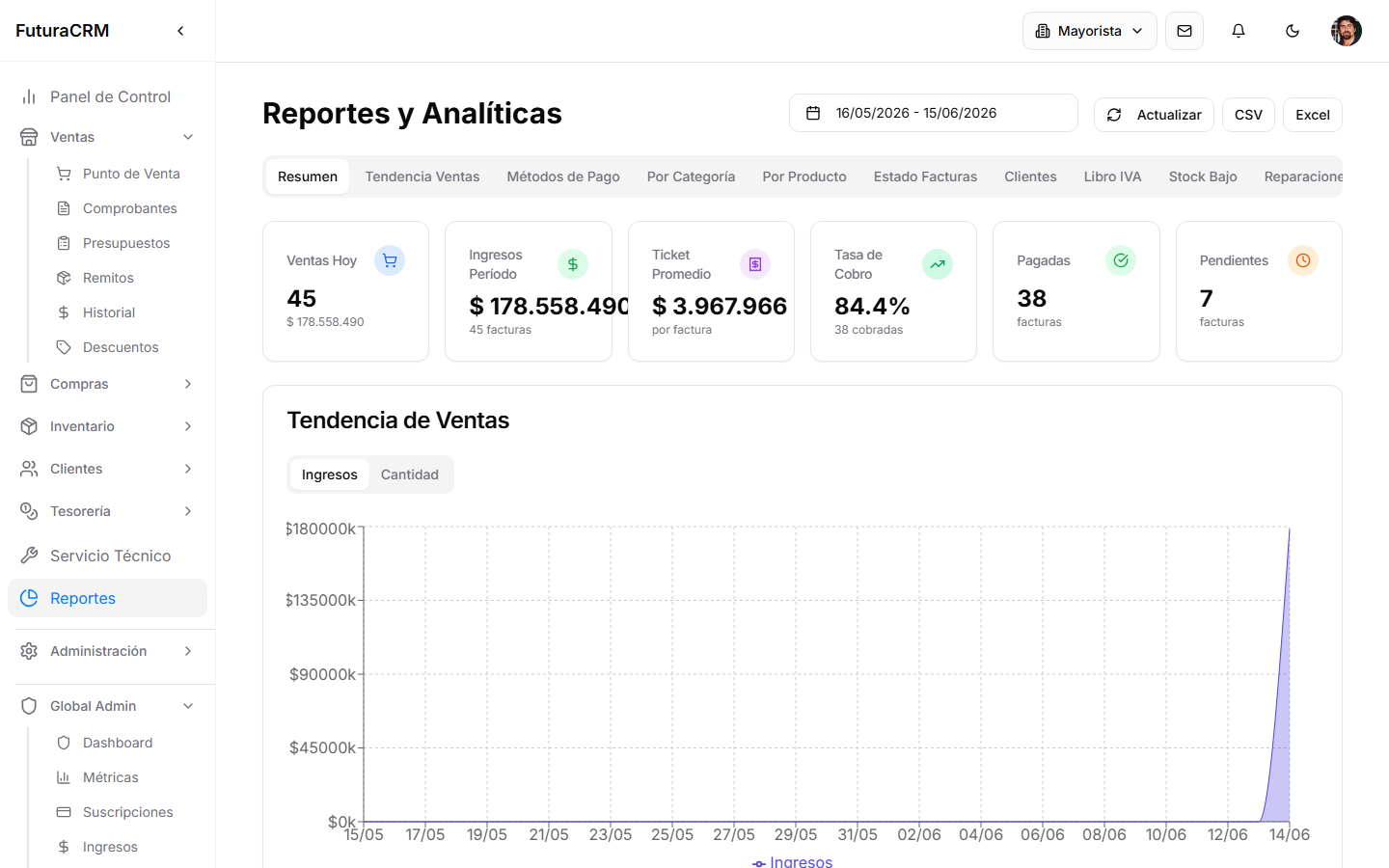Screen dimensions: 1389x868
Task: Toggle dark mode with the moon icon
Action: pyautogui.click(x=1293, y=31)
